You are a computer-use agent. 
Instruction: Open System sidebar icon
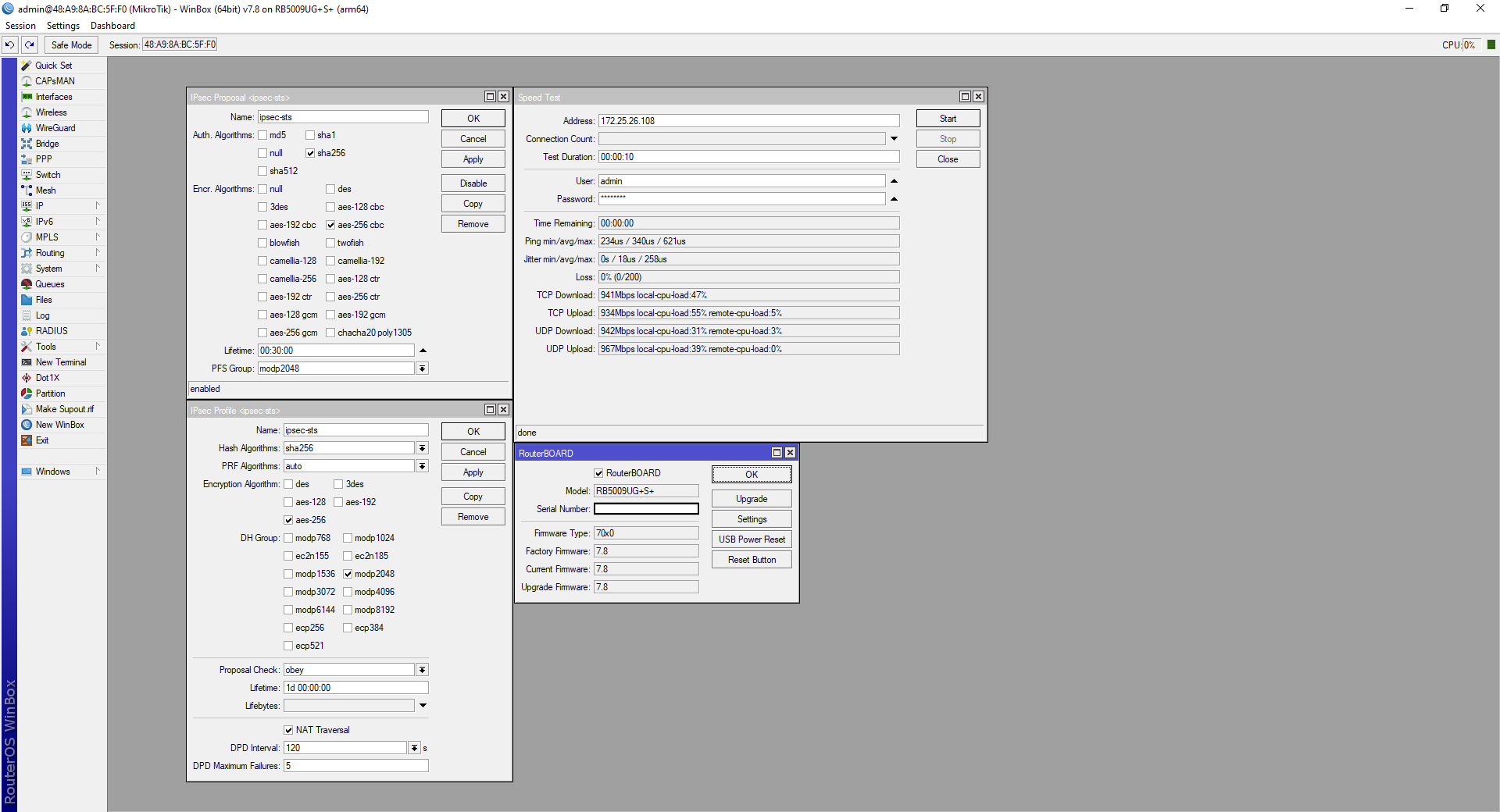coord(27,269)
